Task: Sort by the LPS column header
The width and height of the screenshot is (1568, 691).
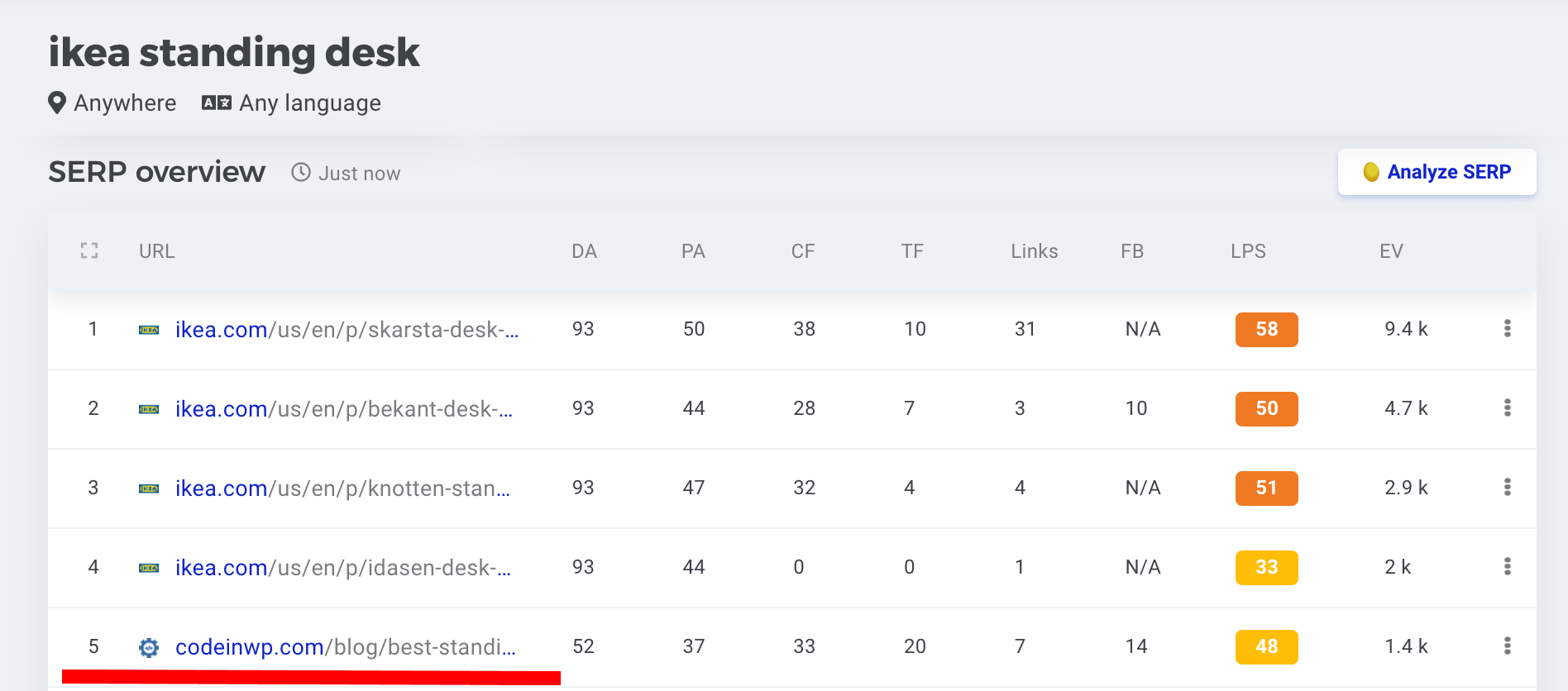Action: 1249,251
